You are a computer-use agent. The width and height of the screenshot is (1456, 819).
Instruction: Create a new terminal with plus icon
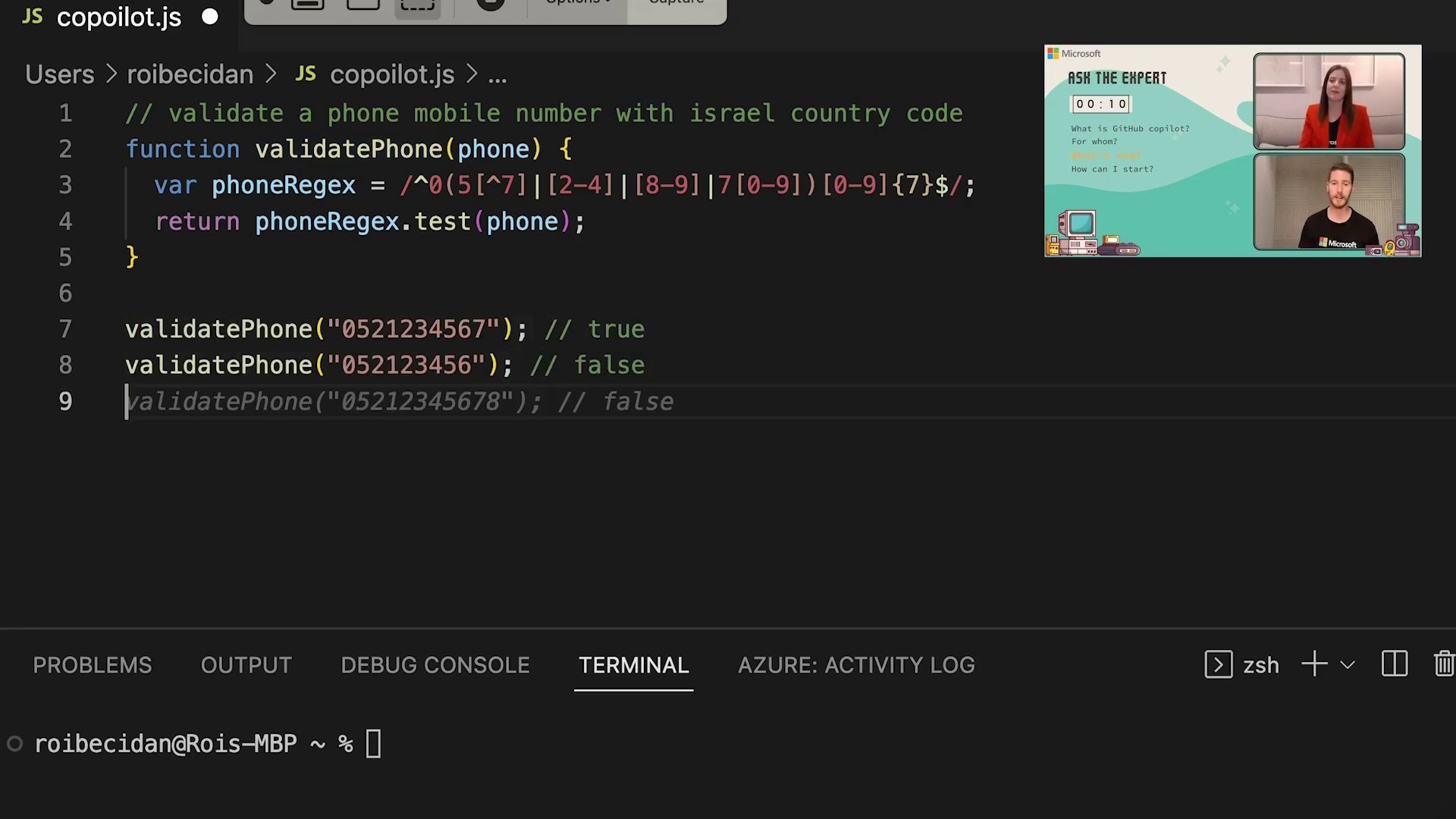point(1314,664)
